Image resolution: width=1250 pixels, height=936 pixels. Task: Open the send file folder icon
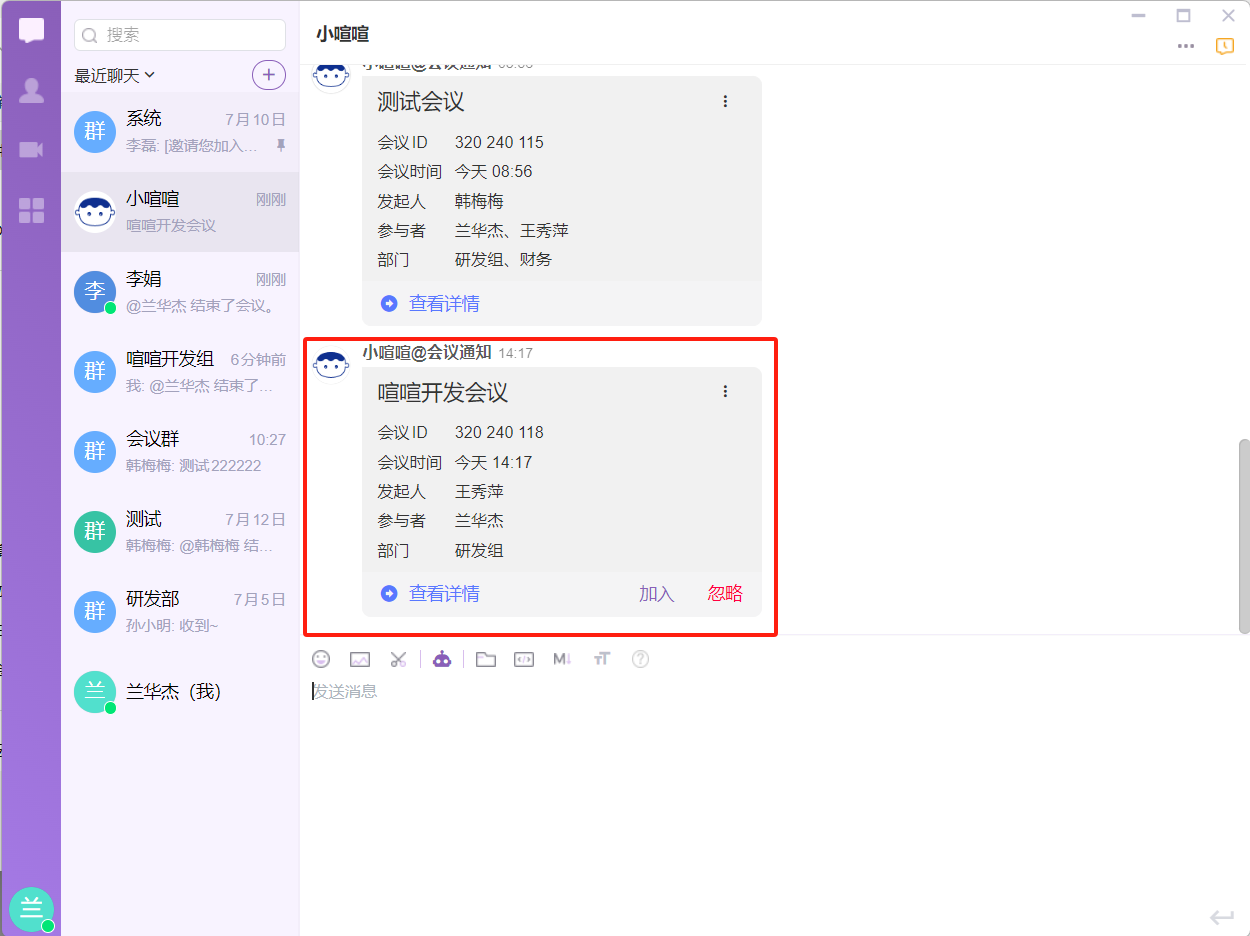tap(486, 659)
